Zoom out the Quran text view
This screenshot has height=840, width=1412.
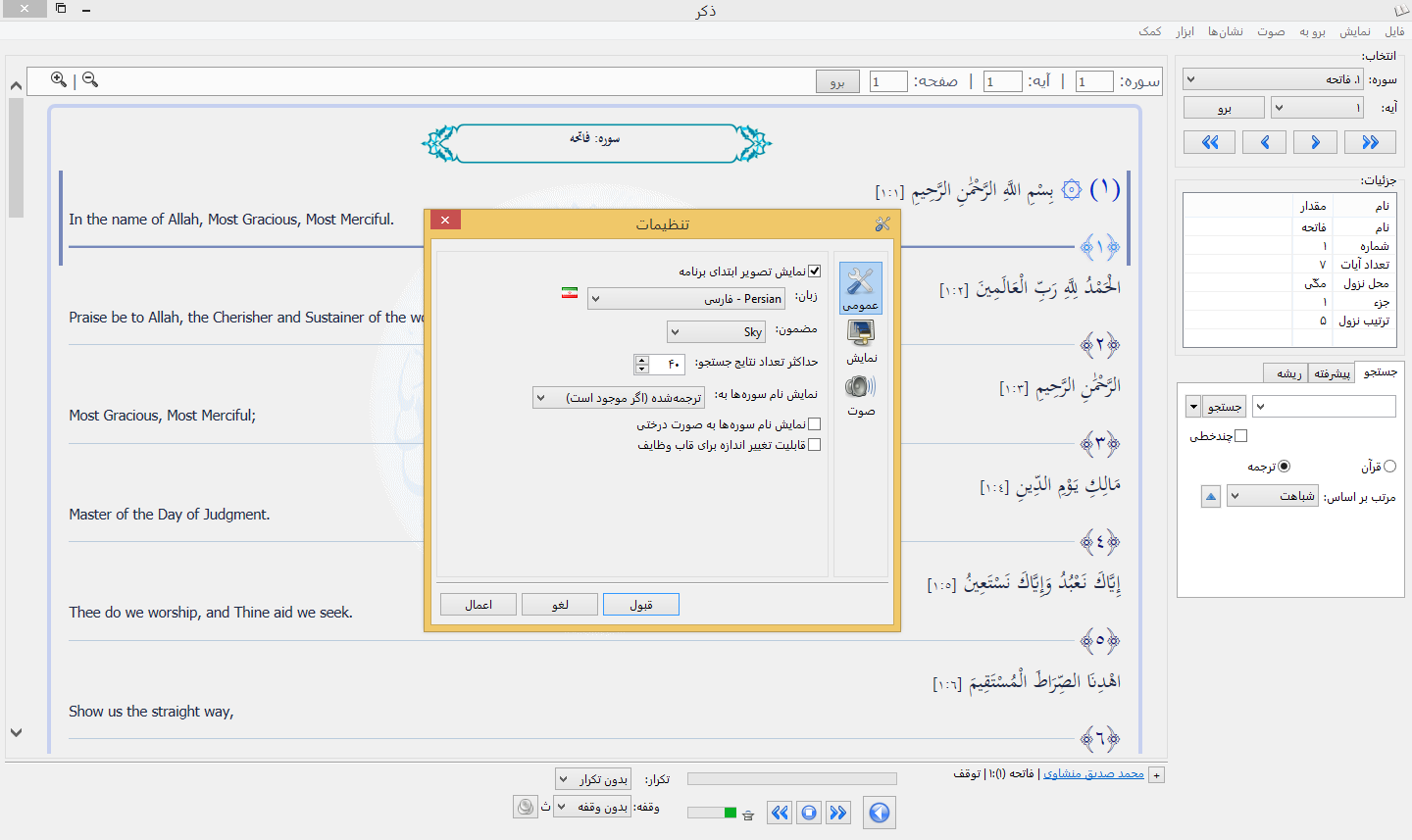[x=90, y=79]
